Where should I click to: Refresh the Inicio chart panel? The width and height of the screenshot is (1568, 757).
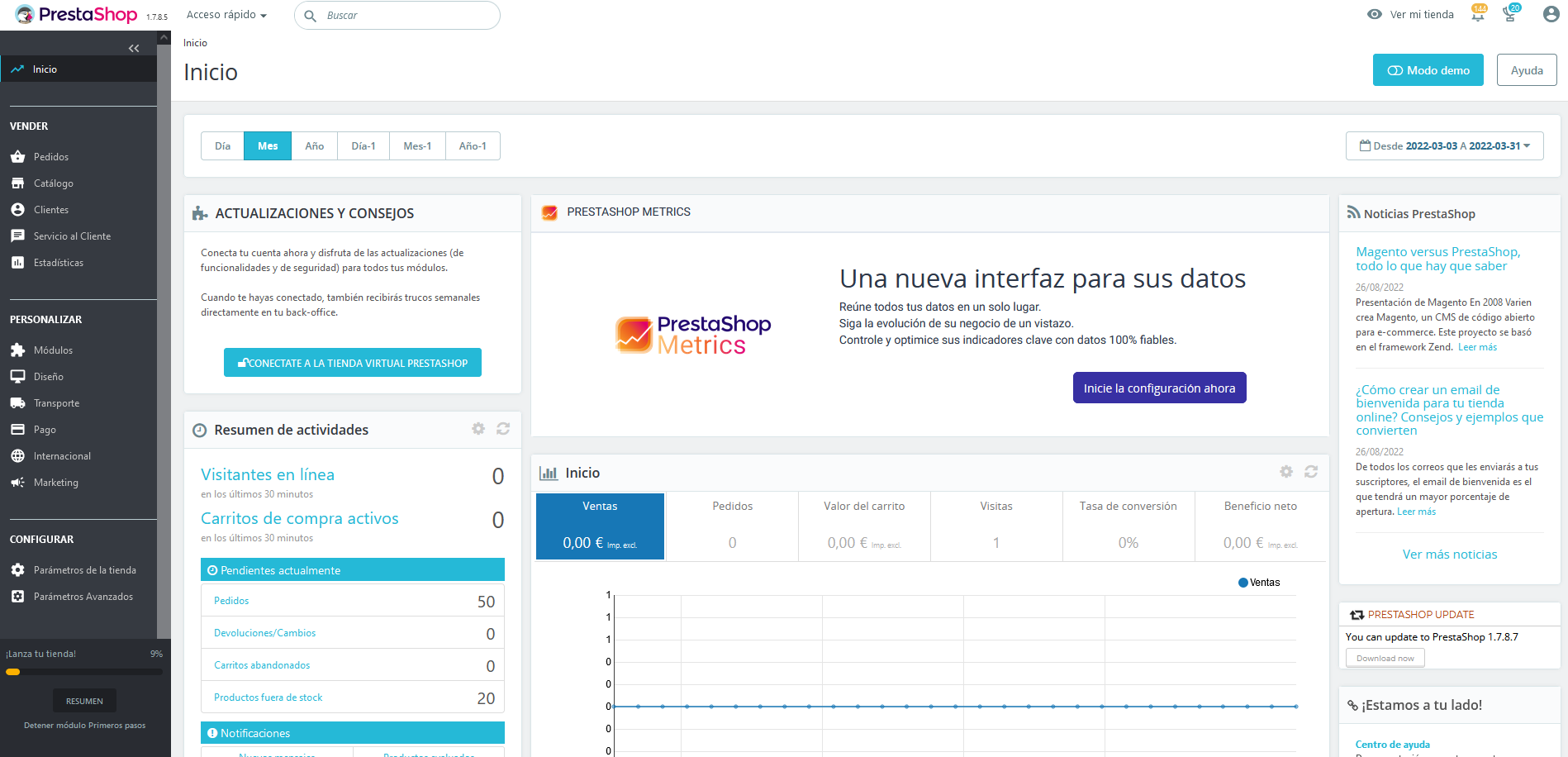pos(1311,471)
